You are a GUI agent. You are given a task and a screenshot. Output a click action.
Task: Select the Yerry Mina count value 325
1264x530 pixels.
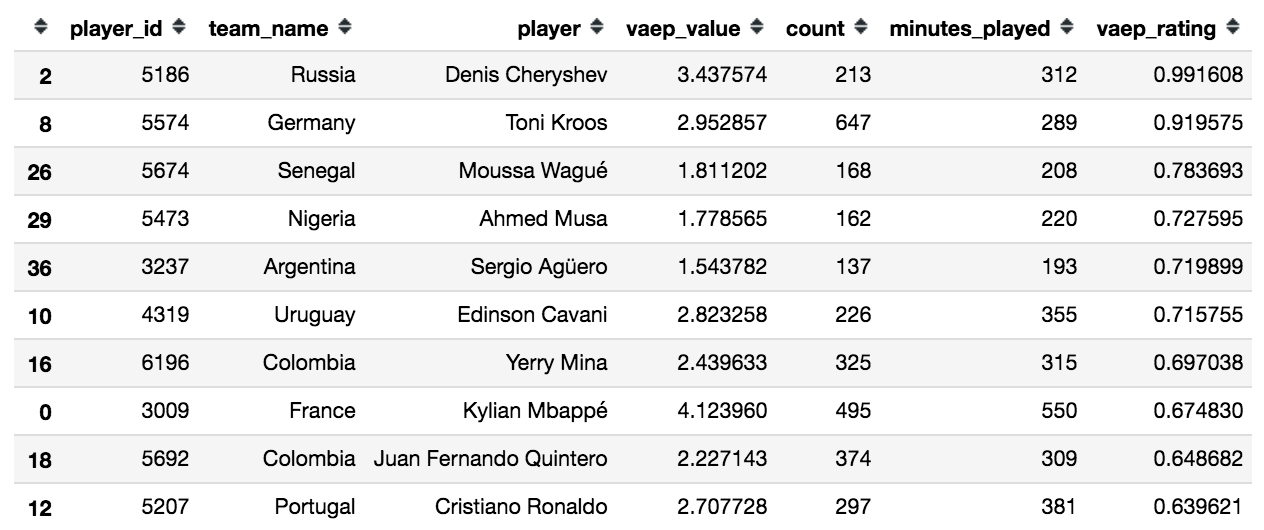(853, 363)
